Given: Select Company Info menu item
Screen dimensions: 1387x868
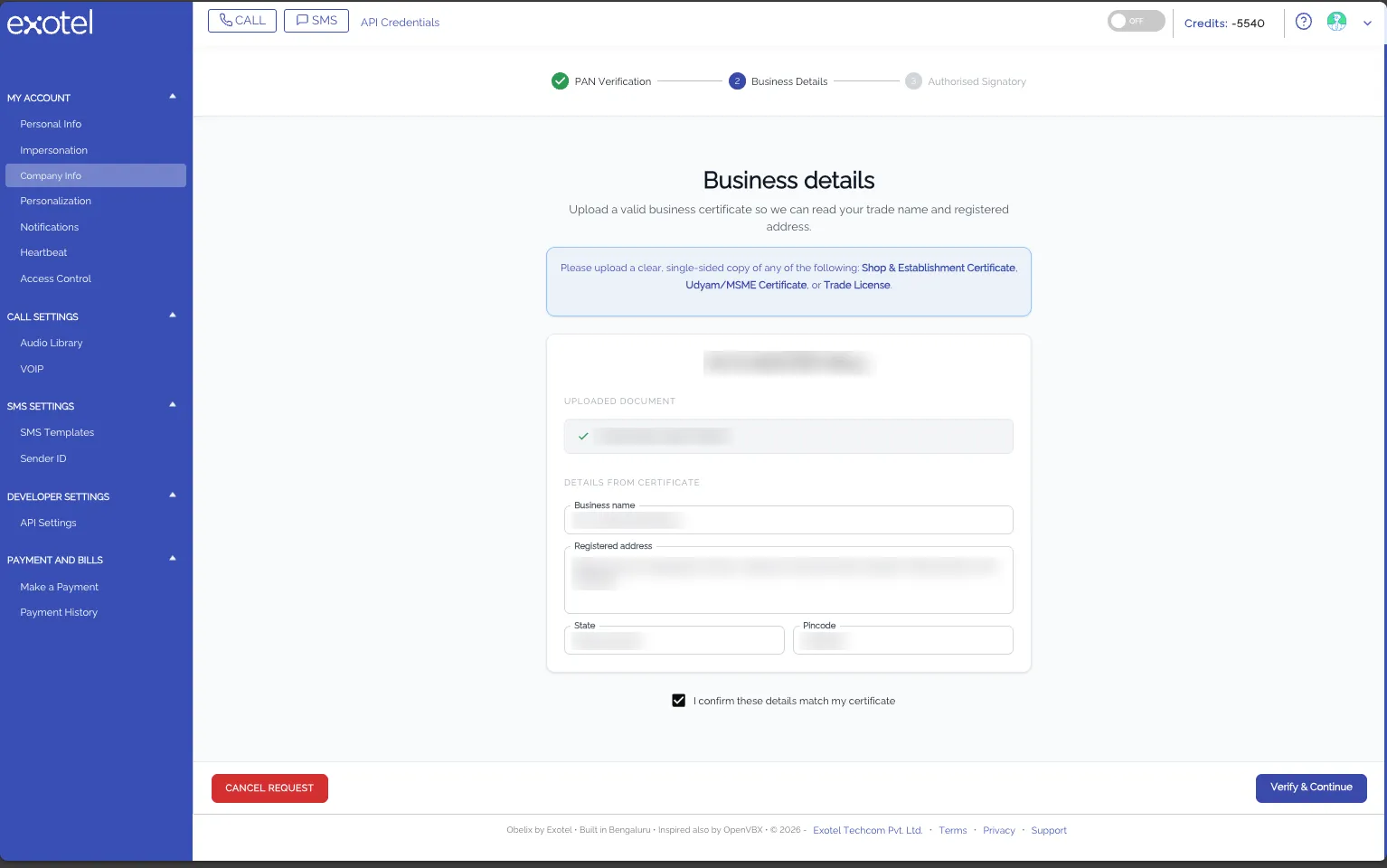Looking at the screenshot, I should (x=96, y=175).
